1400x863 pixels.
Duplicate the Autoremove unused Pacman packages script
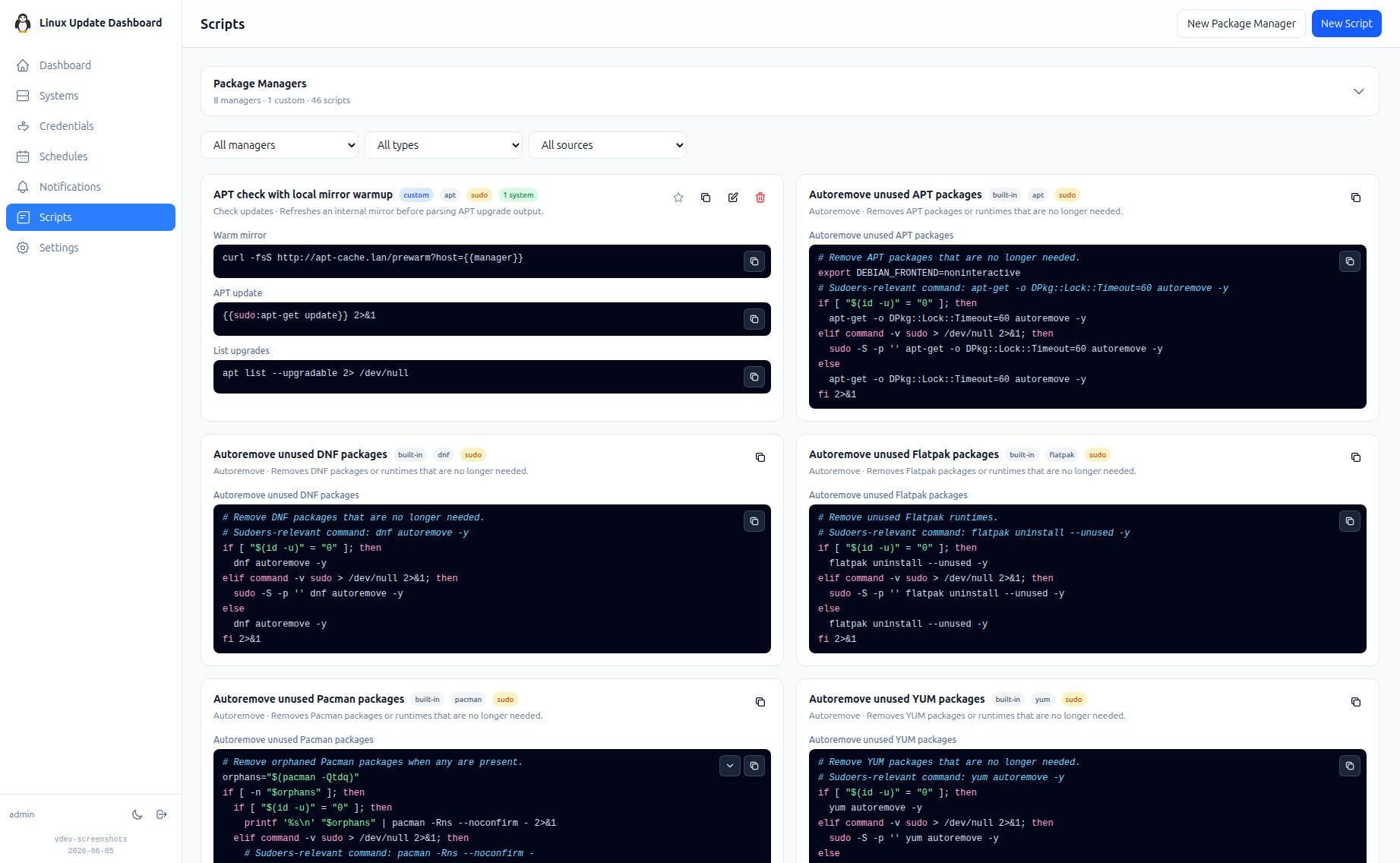760,702
